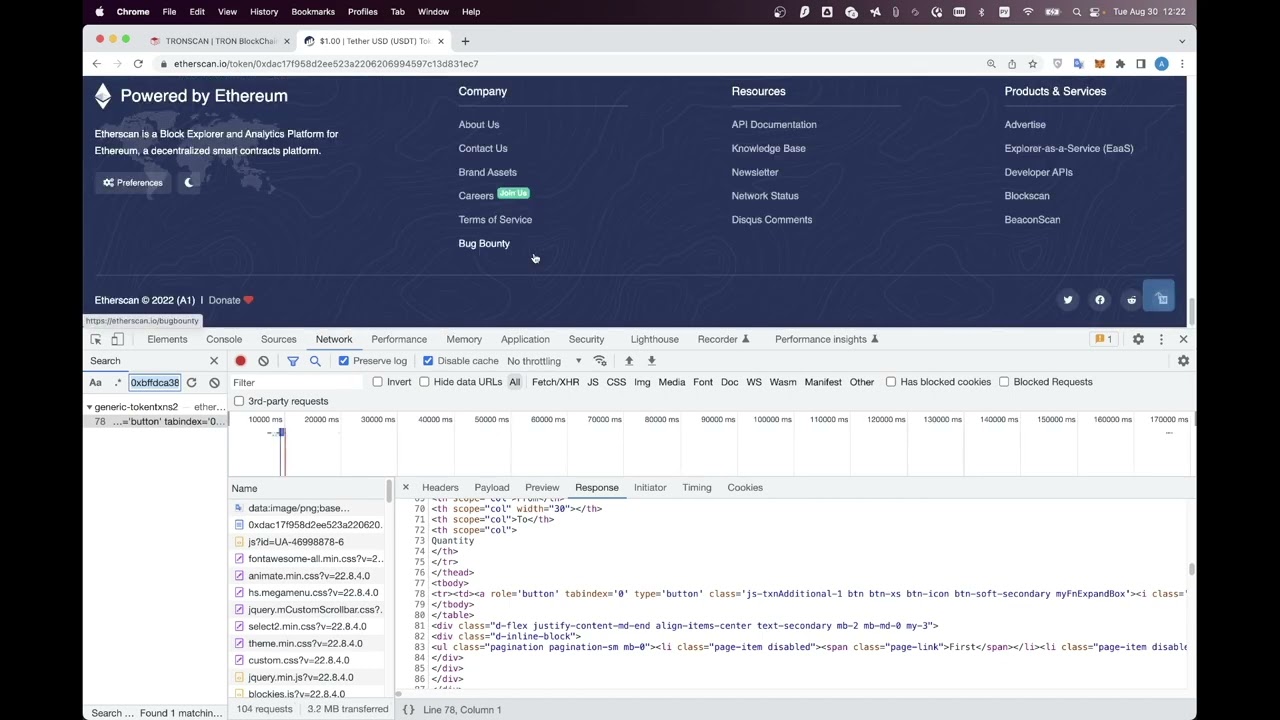Click the network search magnifier icon
This screenshot has width=1280, height=720.
pos(315,361)
